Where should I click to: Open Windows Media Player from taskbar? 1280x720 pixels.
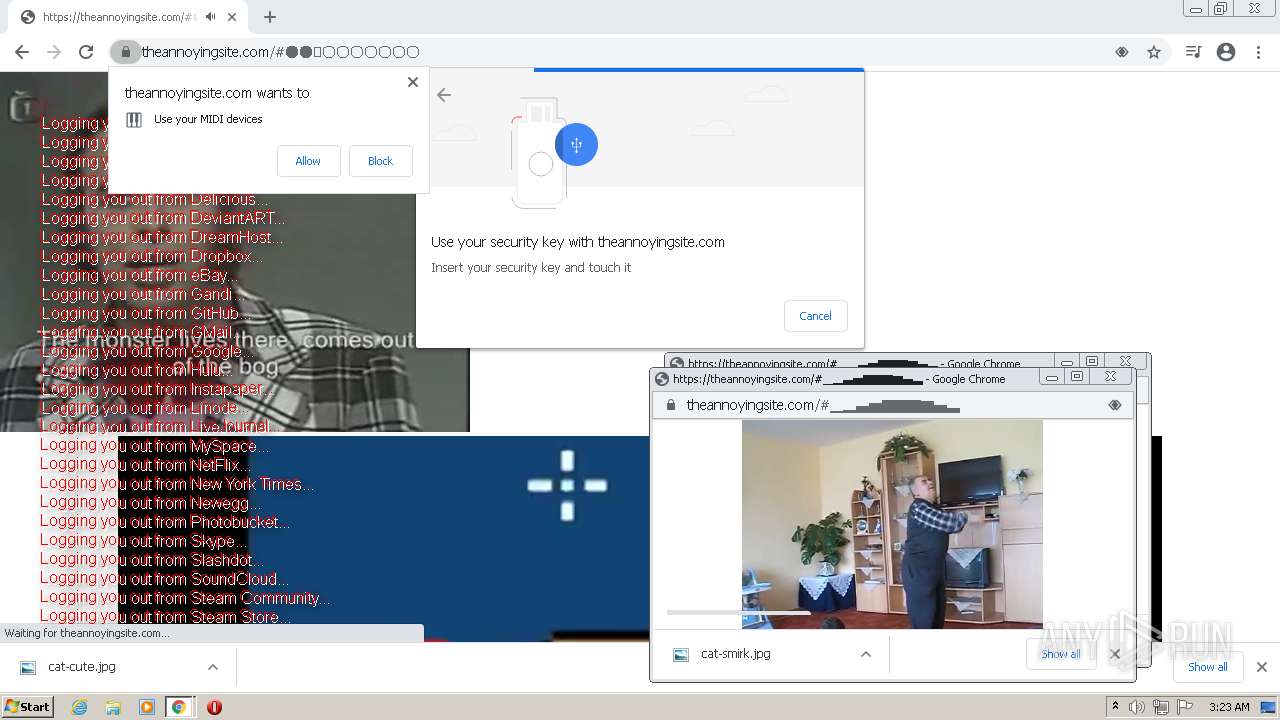tap(146, 707)
